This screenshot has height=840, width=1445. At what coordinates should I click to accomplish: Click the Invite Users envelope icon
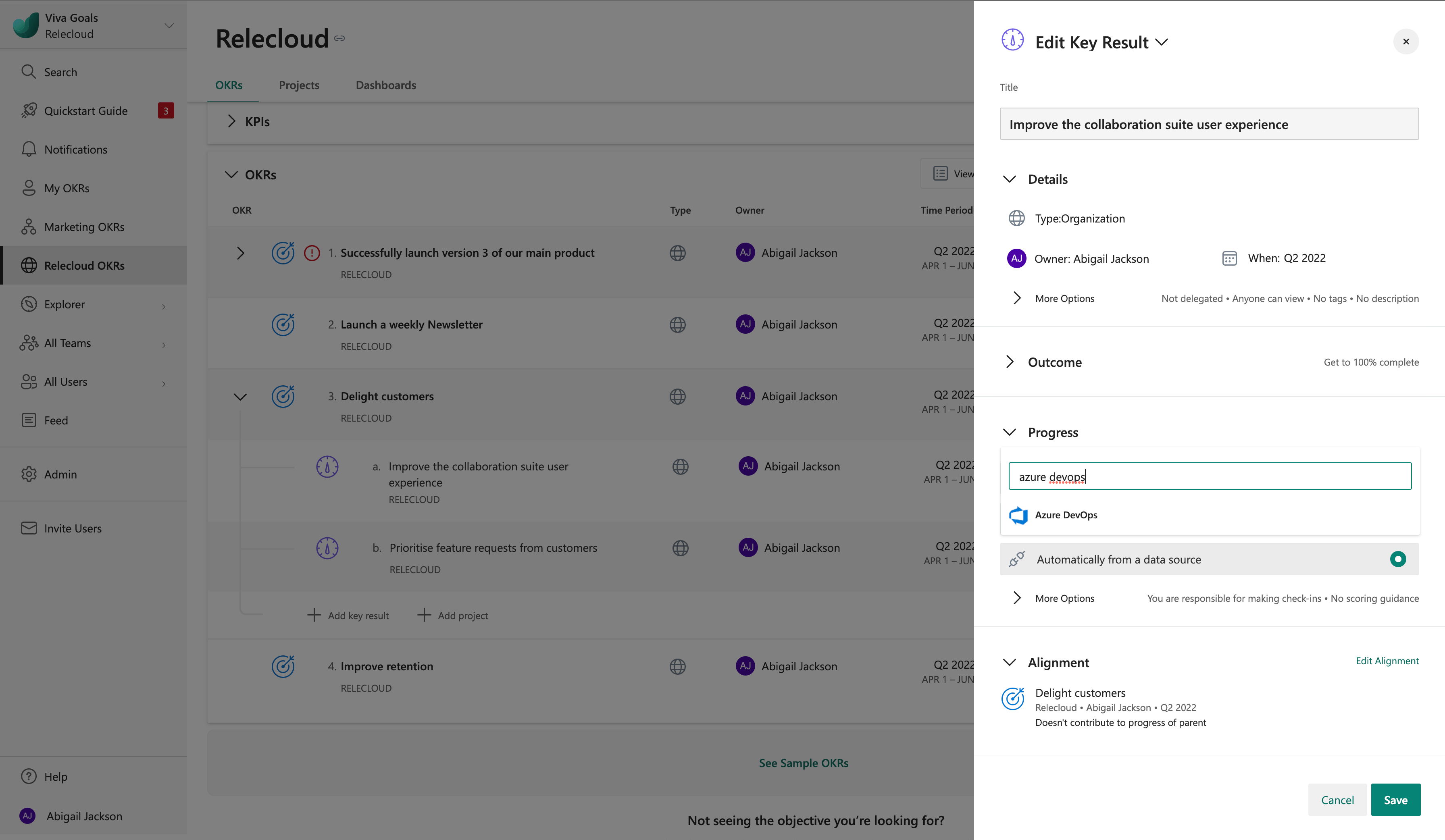(x=29, y=528)
